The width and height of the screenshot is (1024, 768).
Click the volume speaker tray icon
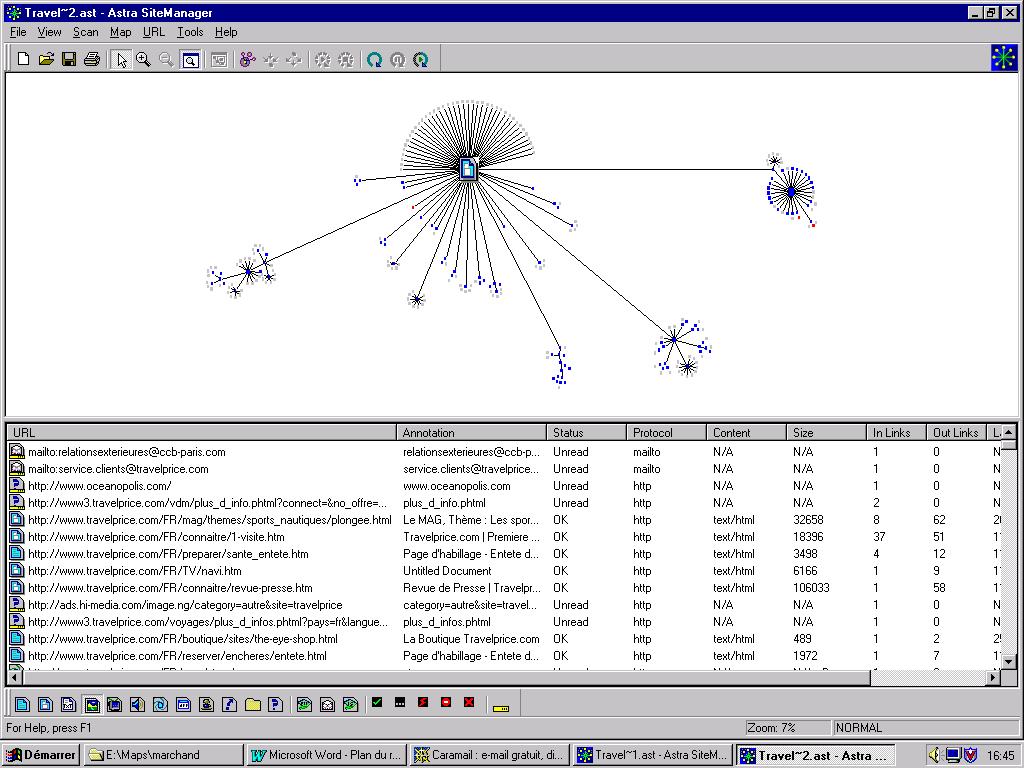935,755
